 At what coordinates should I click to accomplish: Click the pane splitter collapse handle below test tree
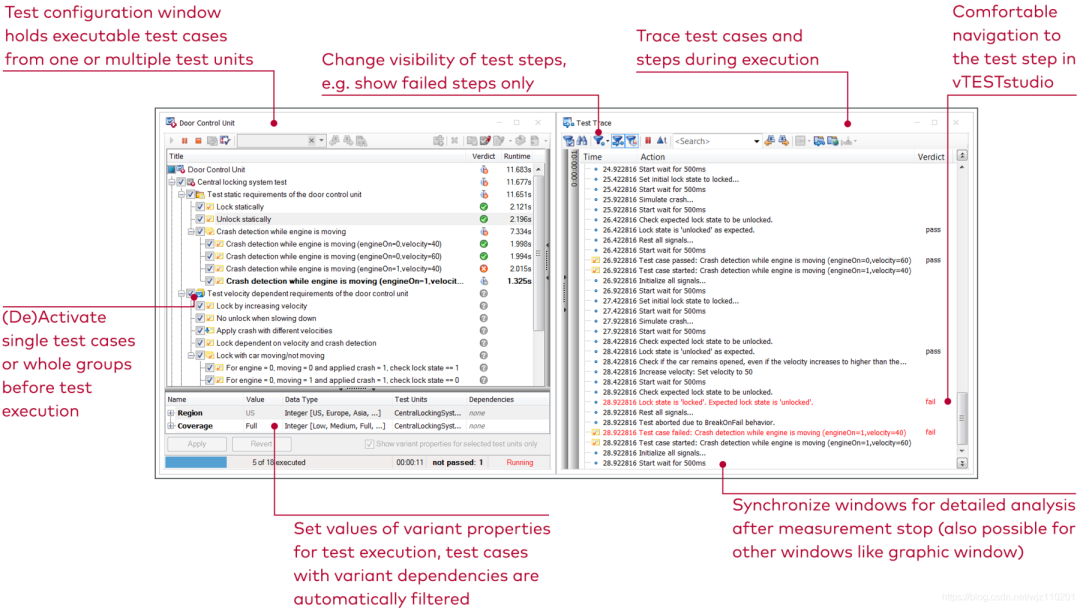[356, 389]
